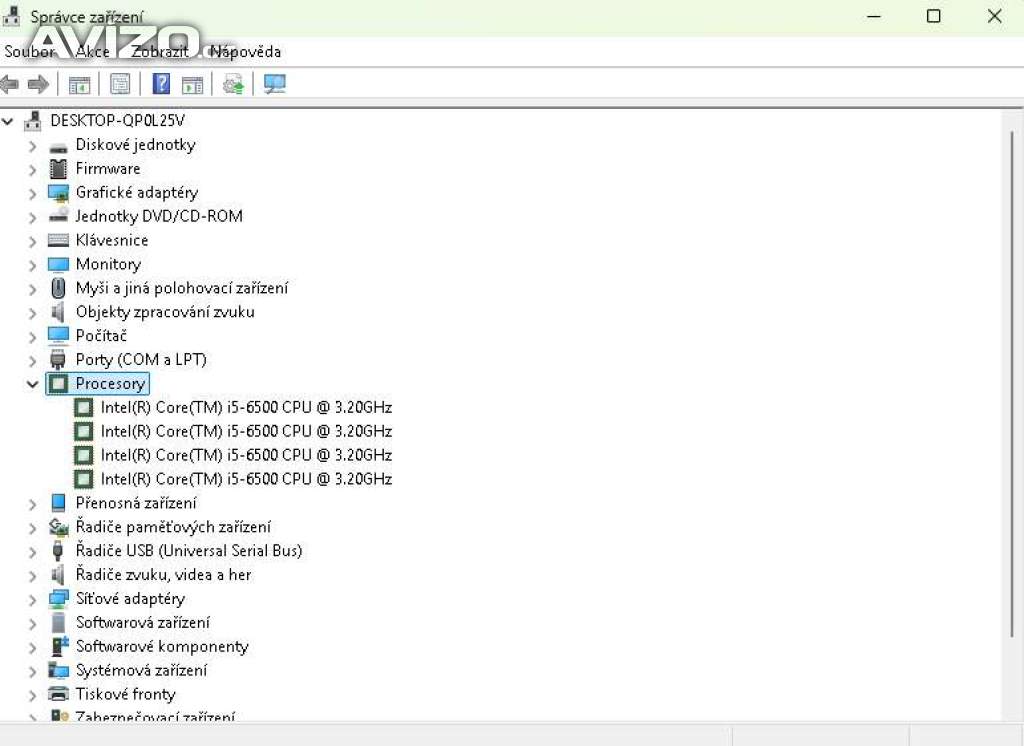Click the update driver toolbar icon
The height and width of the screenshot is (746, 1024).
tap(233, 85)
